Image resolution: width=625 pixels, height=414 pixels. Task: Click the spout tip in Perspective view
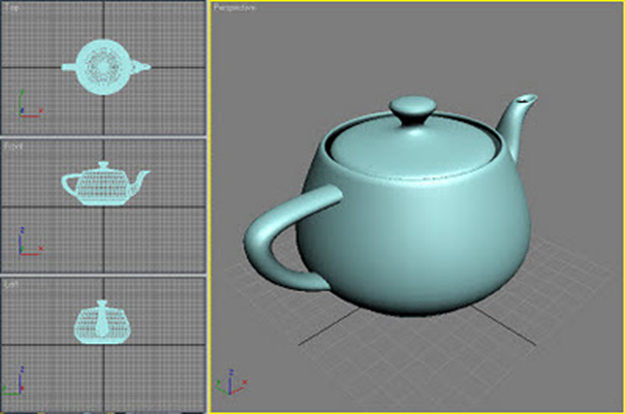tap(526, 101)
